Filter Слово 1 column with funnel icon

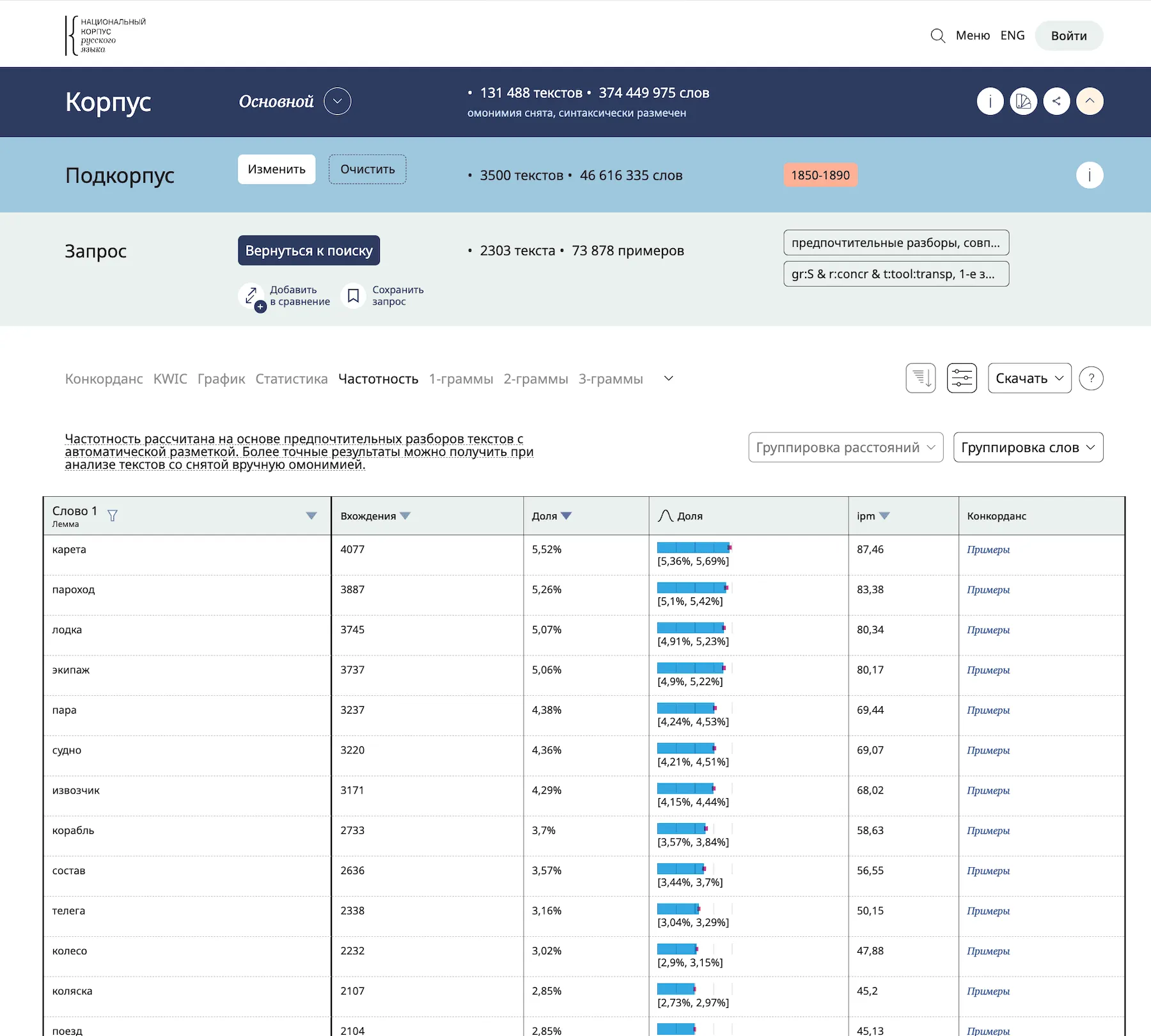113,515
